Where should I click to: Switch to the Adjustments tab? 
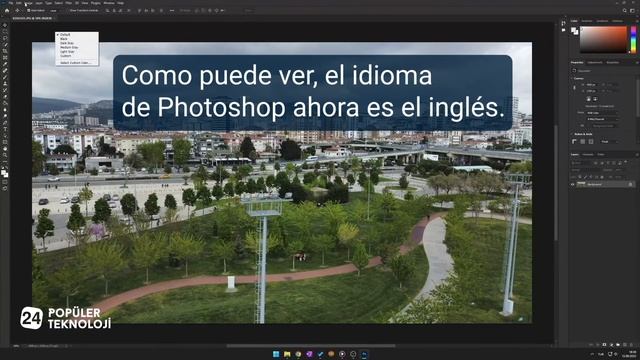595,62
